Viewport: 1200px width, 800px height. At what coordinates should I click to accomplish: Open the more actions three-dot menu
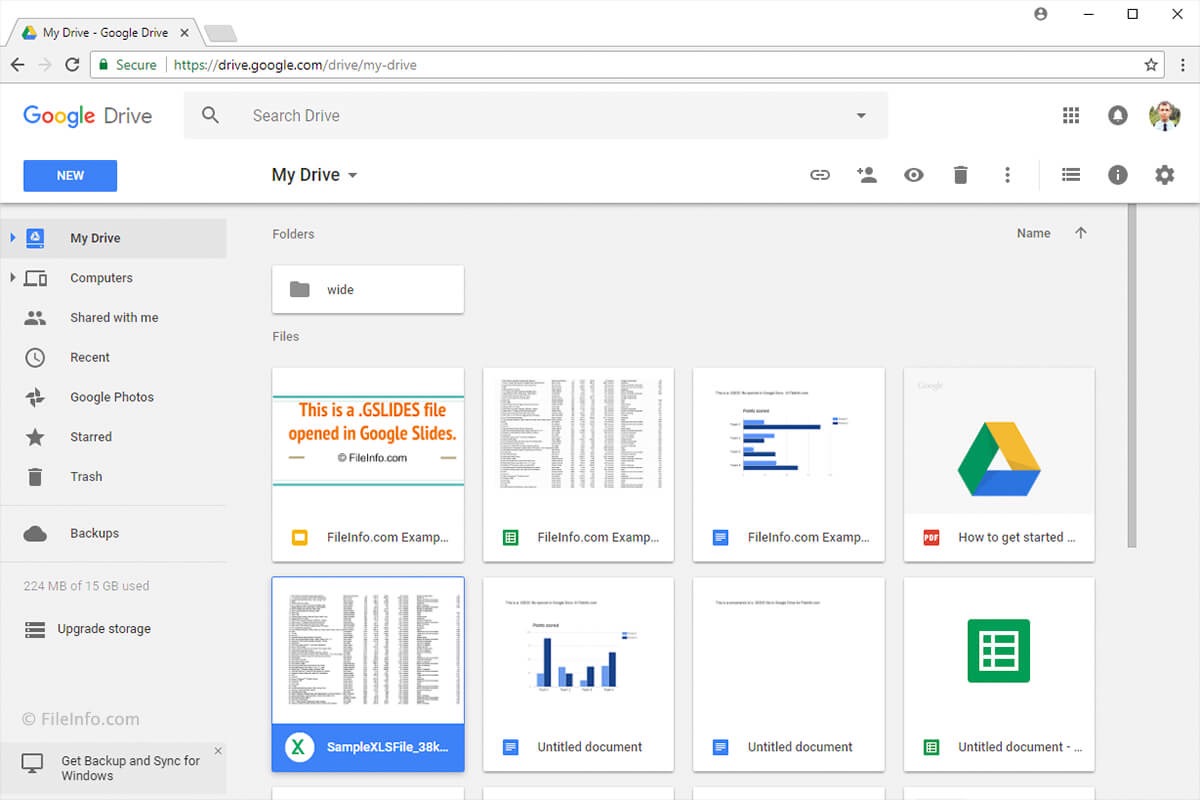click(x=1007, y=174)
